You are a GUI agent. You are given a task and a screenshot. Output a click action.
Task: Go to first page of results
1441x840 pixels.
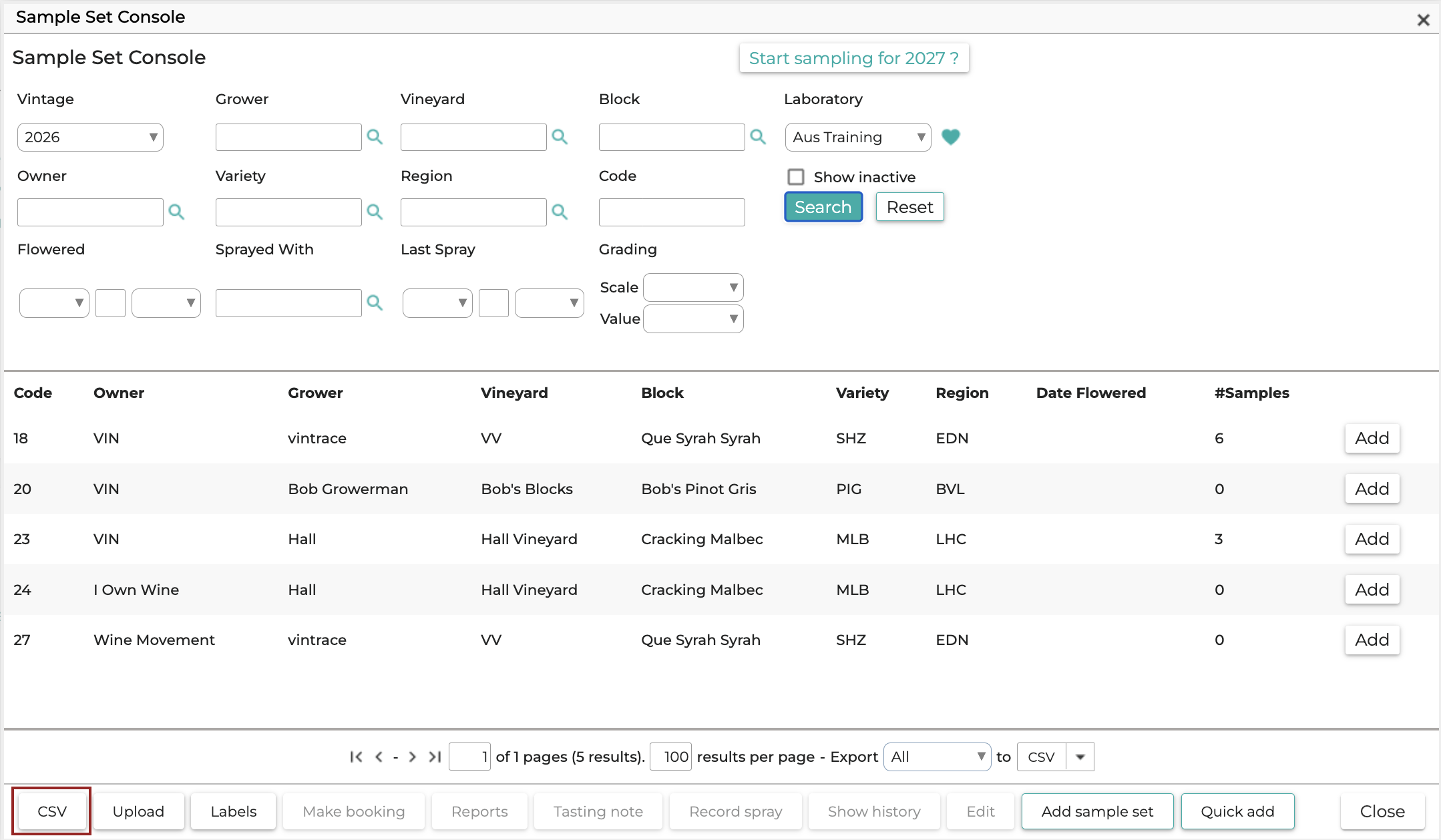pyautogui.click(x=356, y=757)
